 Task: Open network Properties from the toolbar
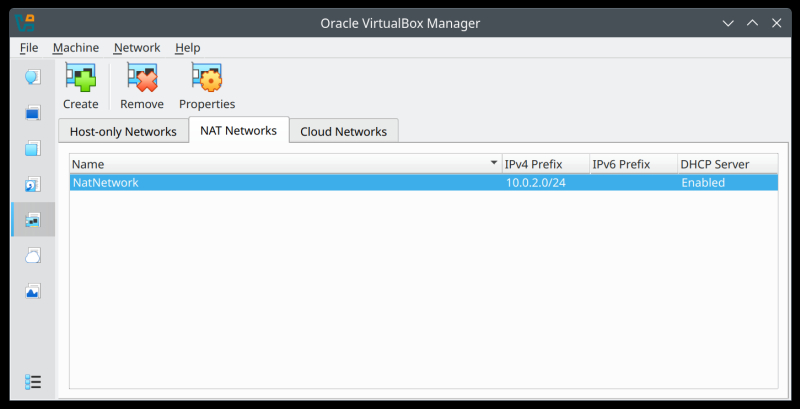(207, 86)
